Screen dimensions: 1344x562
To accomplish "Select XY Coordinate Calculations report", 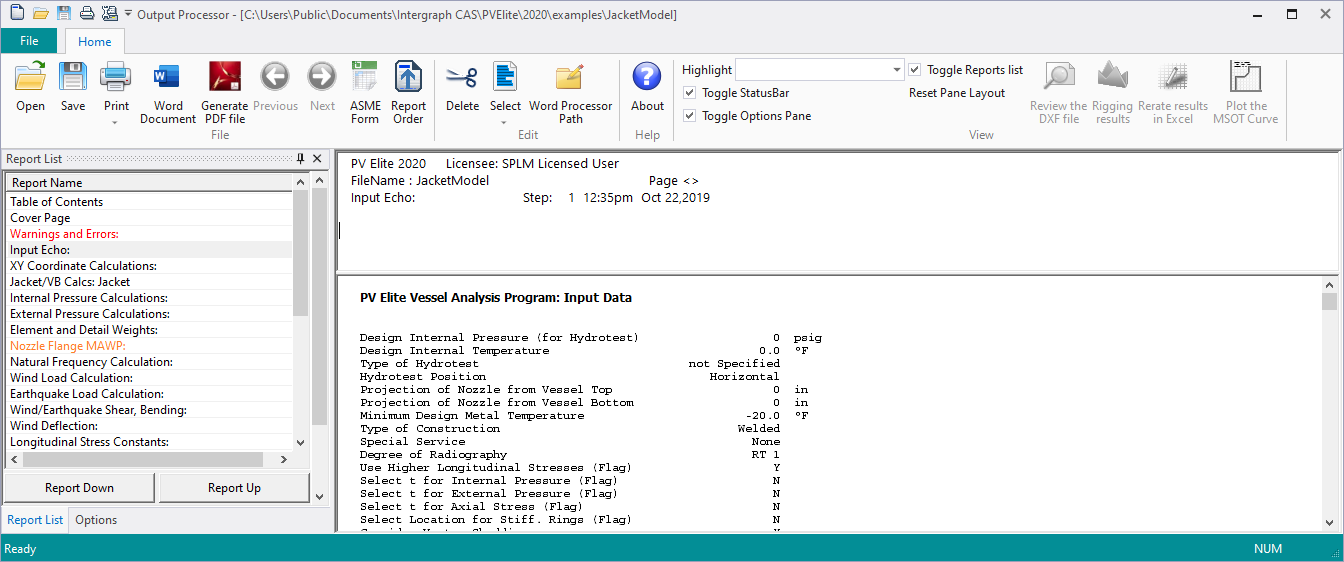I will (149, 266).
